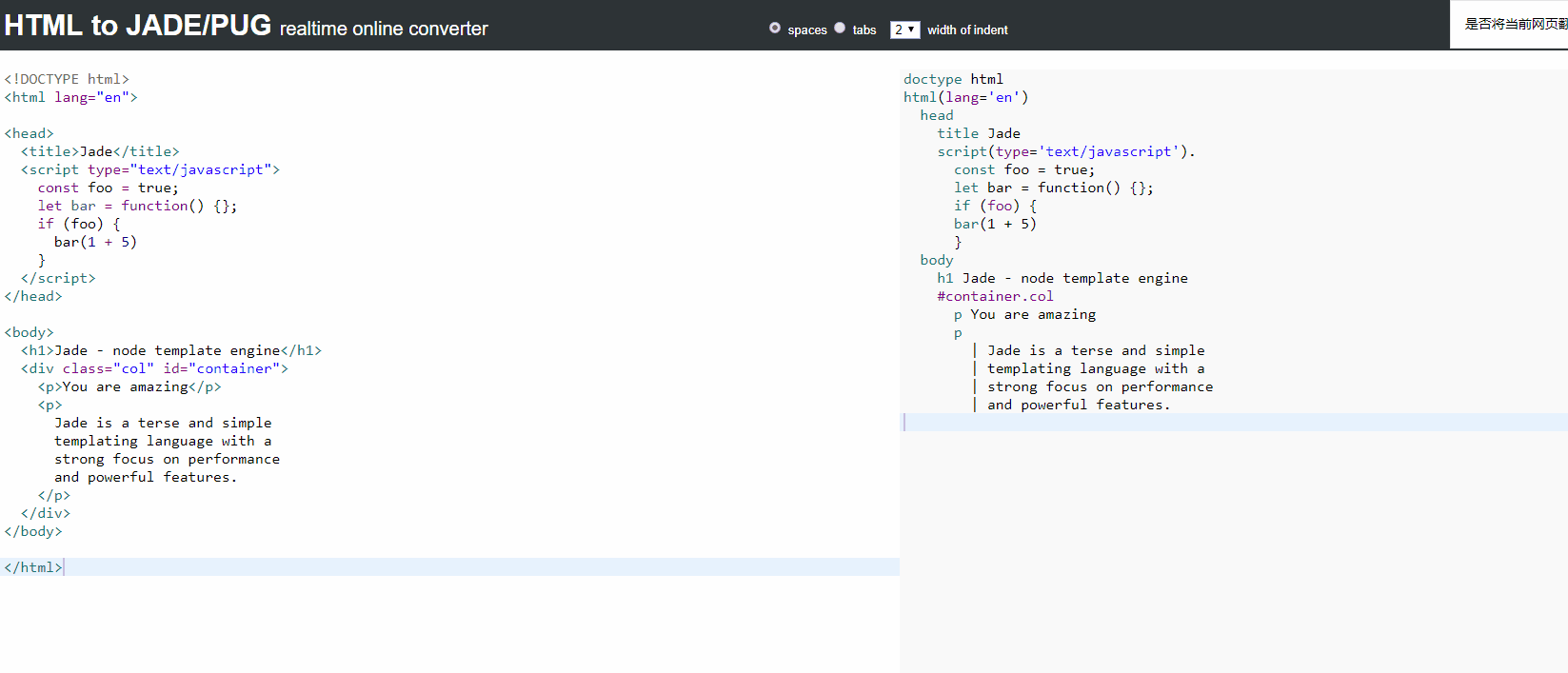Click '| templating language with a' in output
This screenshot has width=1568, height=673.
click(1088, 368)
